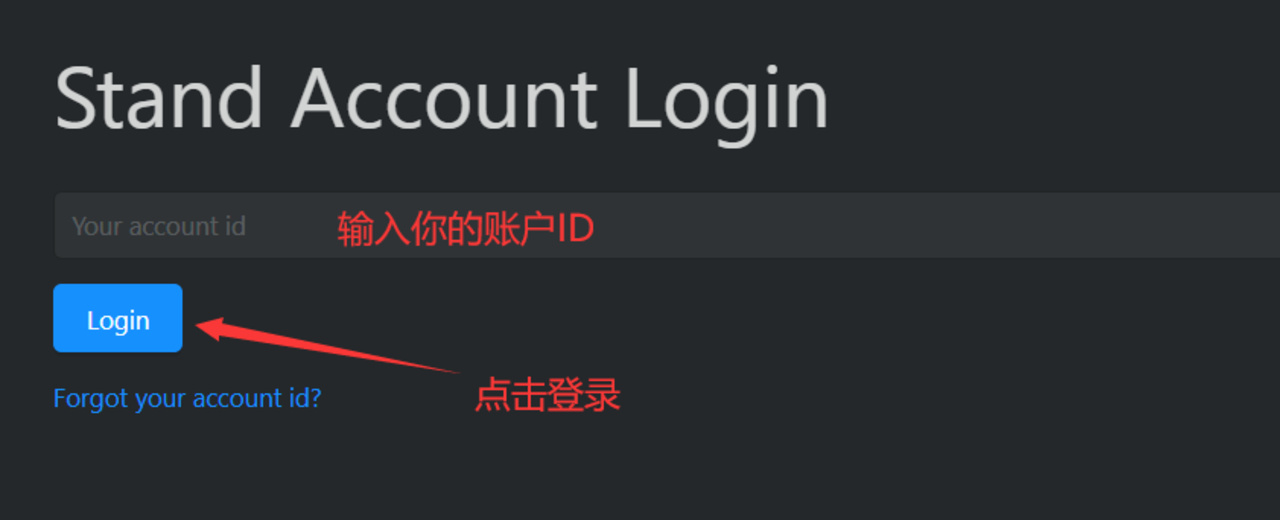Click the "账户" characters in the red annotation
Viewport: 1280px width, 520px height.
pyautogui.click(x=518, y=229)
